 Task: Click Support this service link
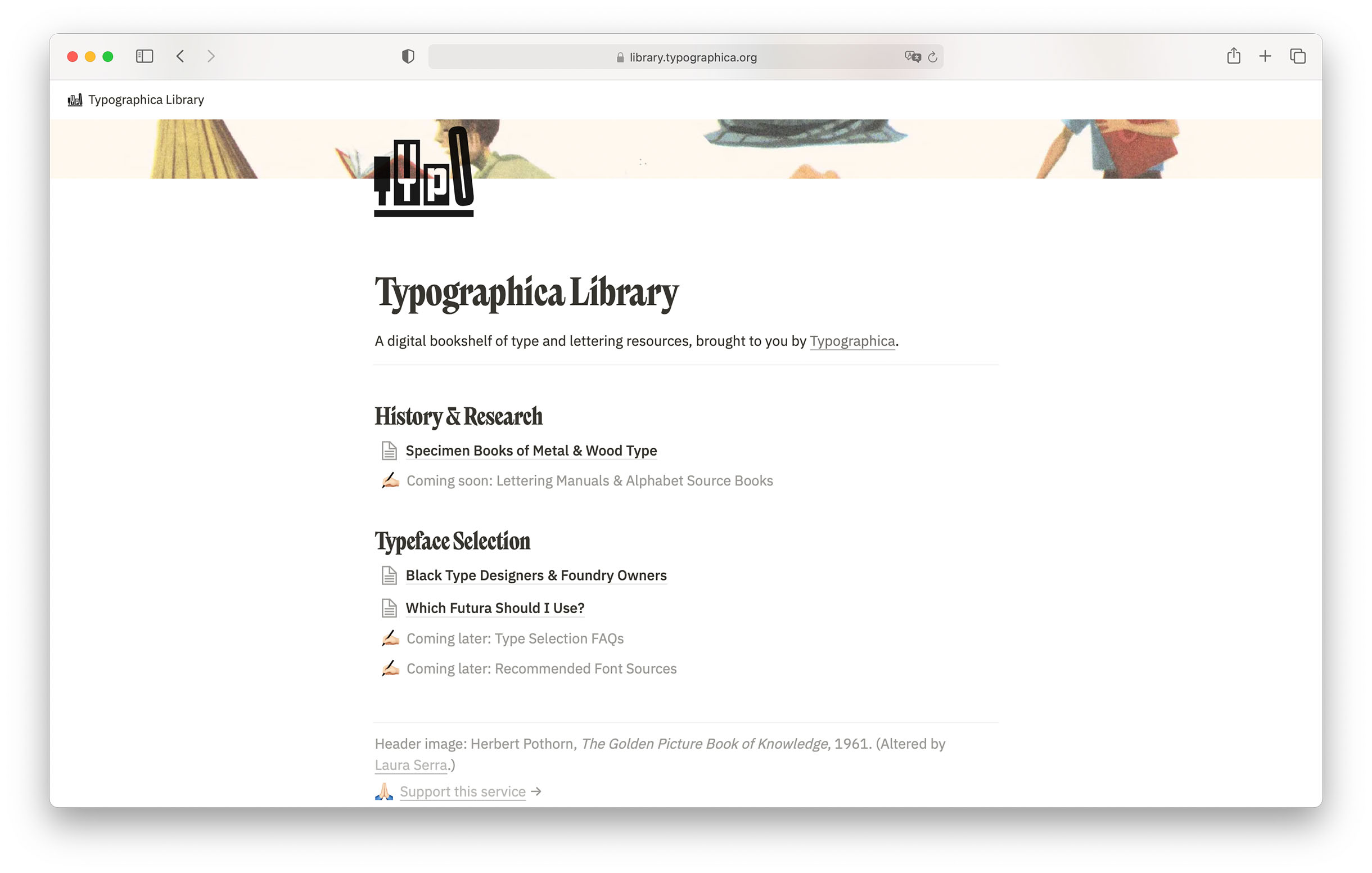[462, 791]
